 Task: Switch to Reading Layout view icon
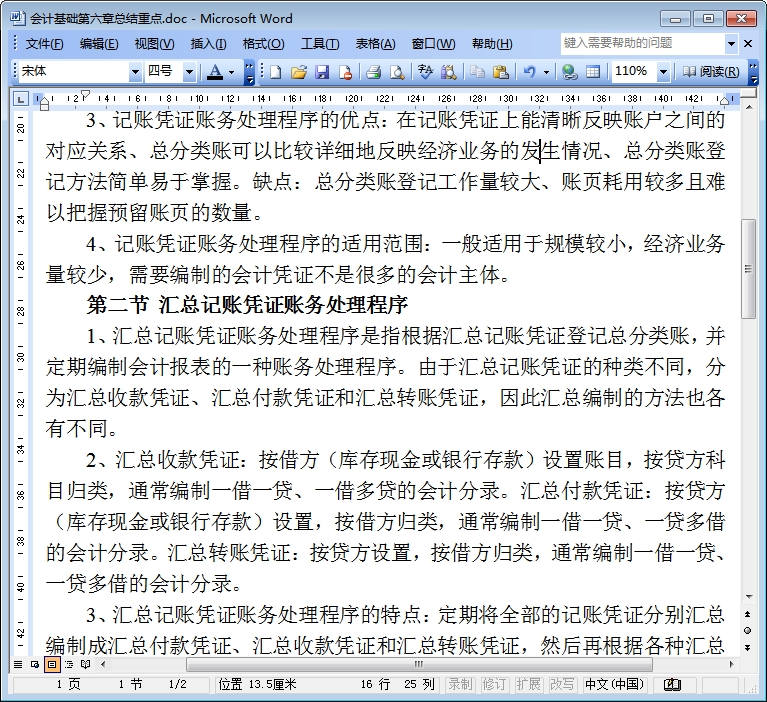[85, 664]
